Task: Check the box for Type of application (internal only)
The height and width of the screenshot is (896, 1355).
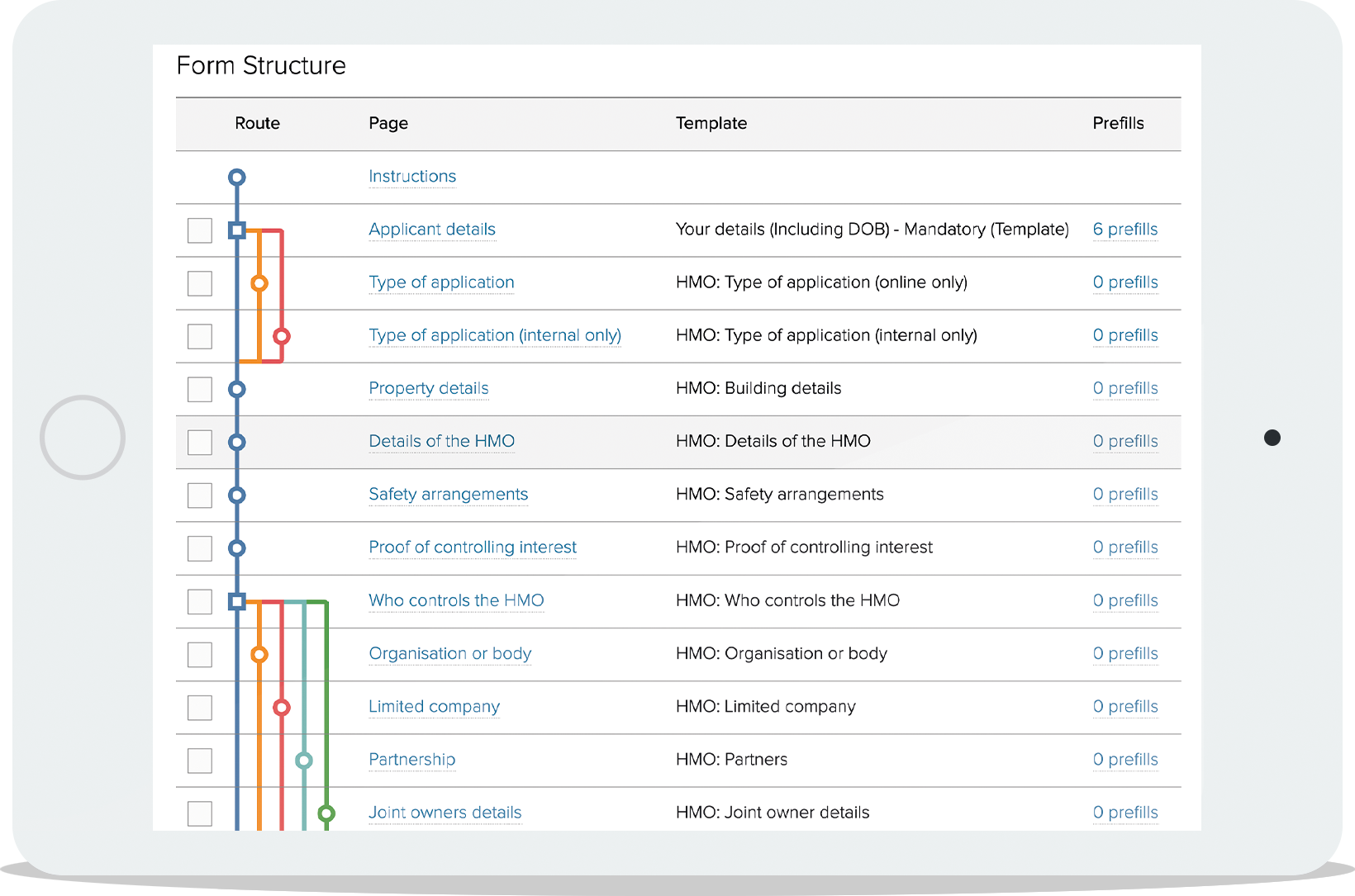Action: (x=200, y=336)
